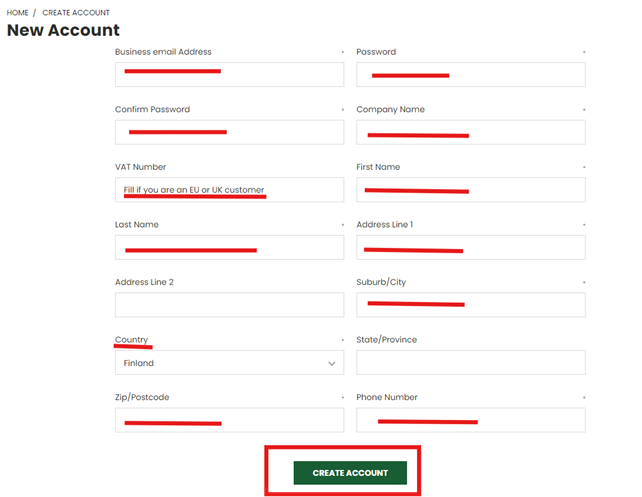Image resolution: width=642 pixels, height=497 pixels.
Task: Focus the Business email Address field
Action: coord(229,74)
